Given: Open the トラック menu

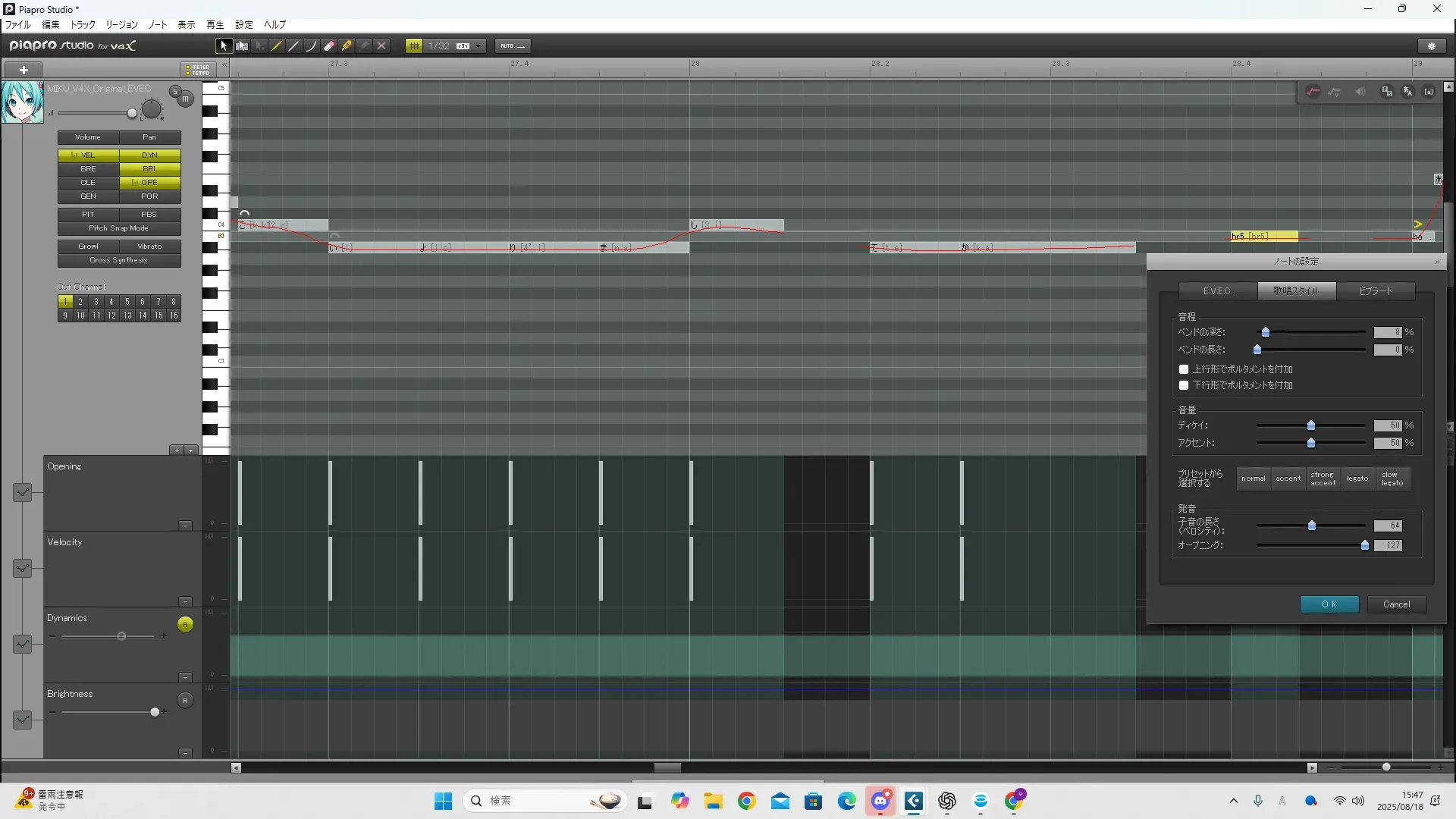Looking at the screenshot, I should coord(83,25).
